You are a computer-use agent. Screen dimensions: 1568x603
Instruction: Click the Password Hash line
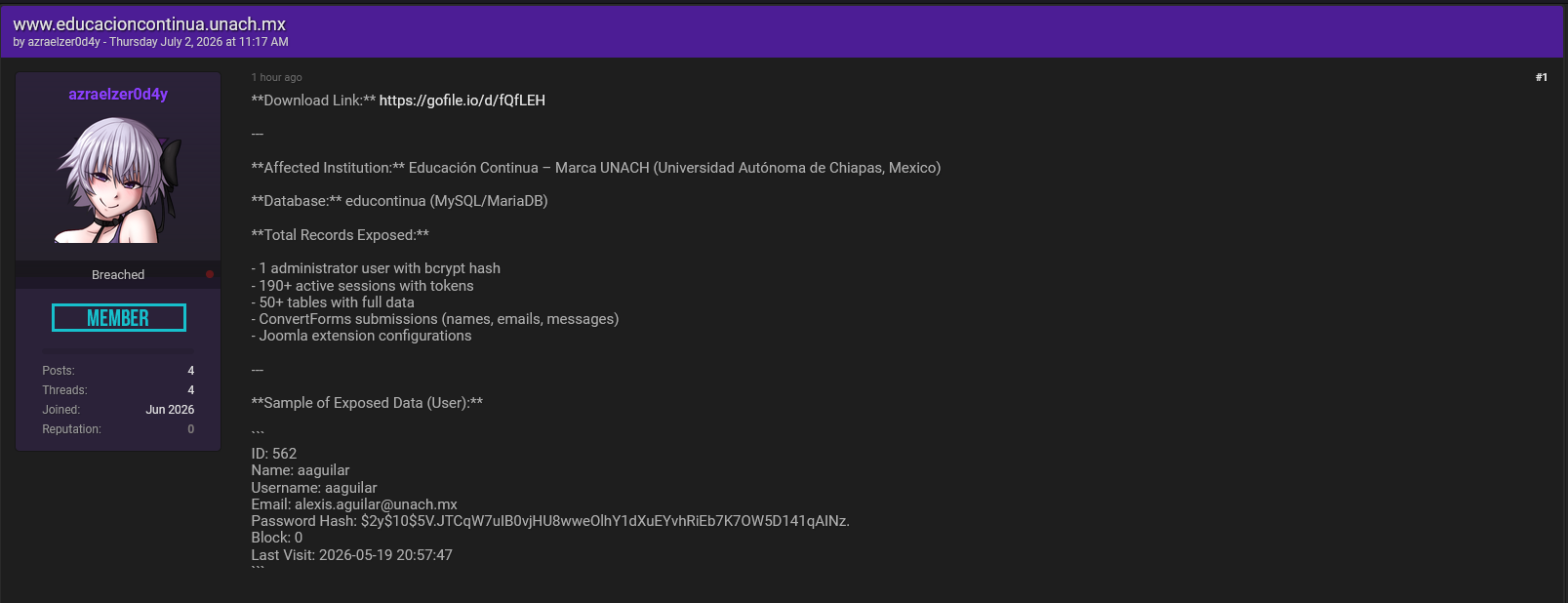click(550, 521)
